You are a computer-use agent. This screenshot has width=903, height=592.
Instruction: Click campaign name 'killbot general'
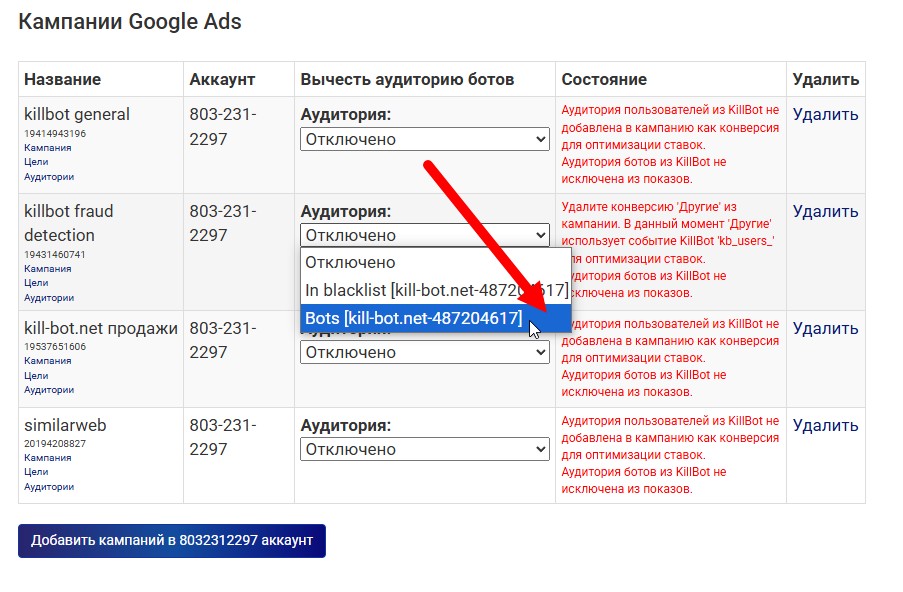coord(77,115)
